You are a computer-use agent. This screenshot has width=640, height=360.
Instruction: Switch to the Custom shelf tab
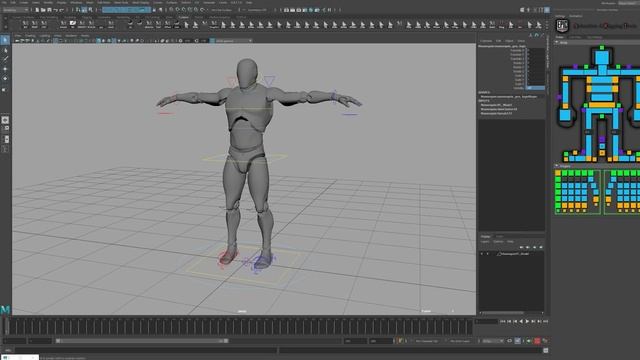point(183,17)
